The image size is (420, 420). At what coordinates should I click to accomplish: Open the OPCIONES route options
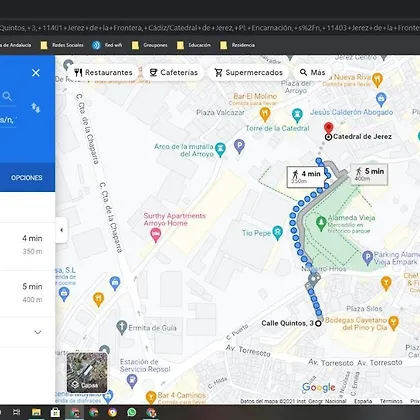27,178
